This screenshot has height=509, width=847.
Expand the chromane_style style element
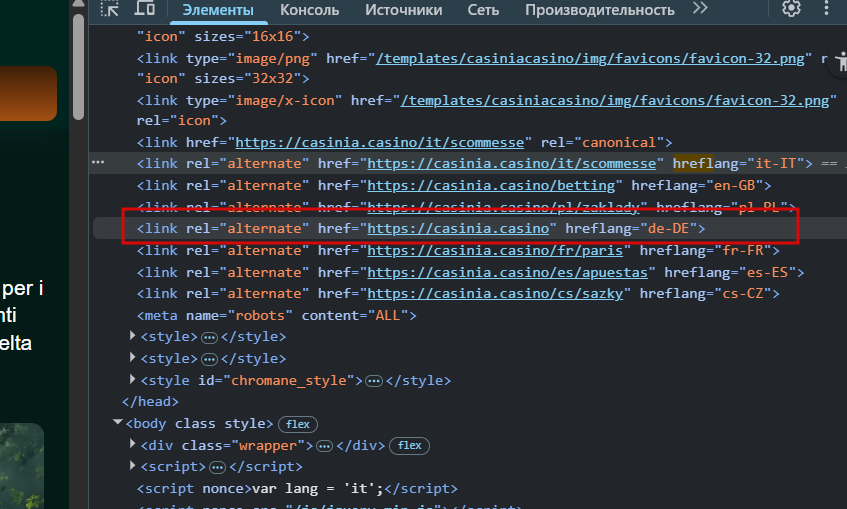point(132,380)
